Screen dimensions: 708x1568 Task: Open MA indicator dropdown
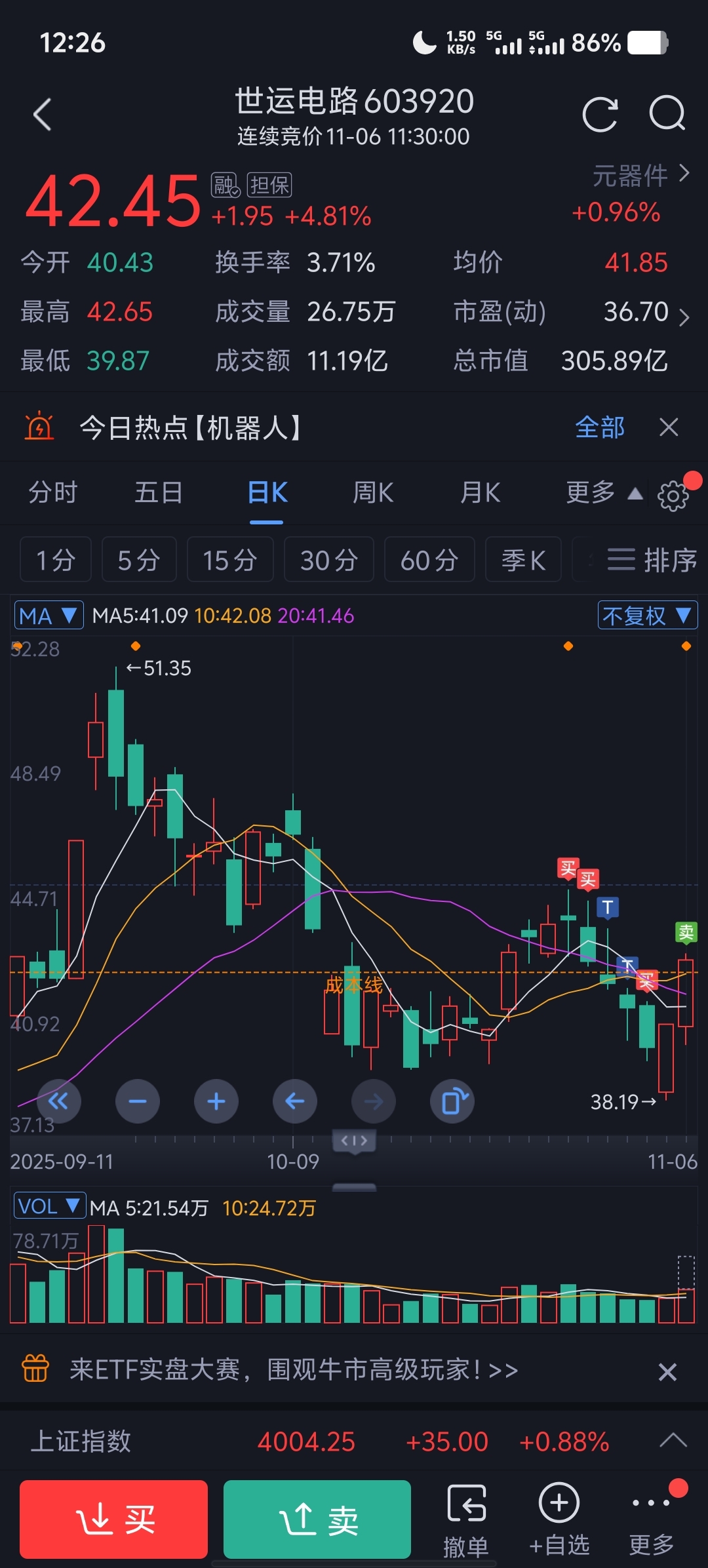49,616
